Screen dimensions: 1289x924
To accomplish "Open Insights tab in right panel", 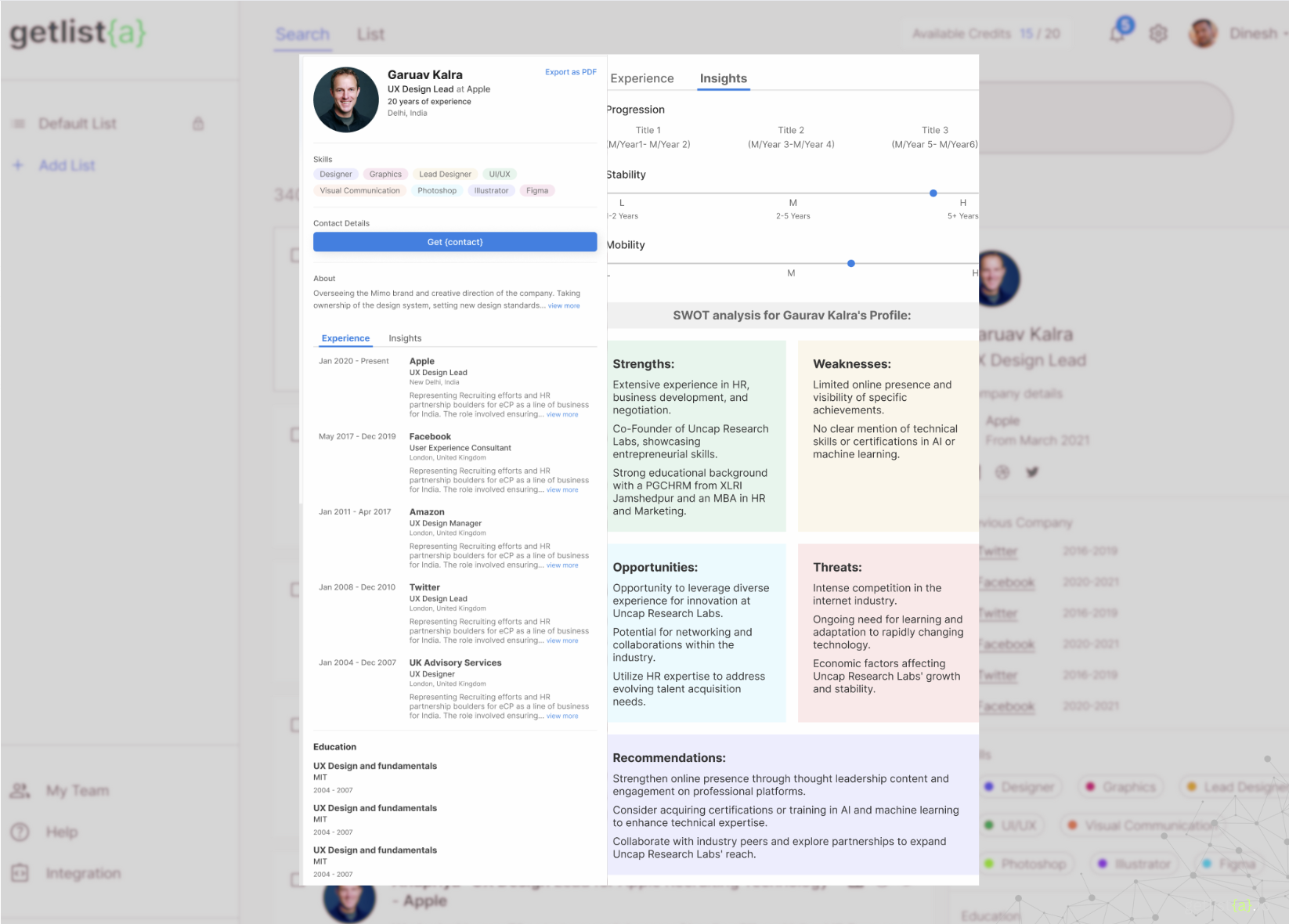I will 724,78.
